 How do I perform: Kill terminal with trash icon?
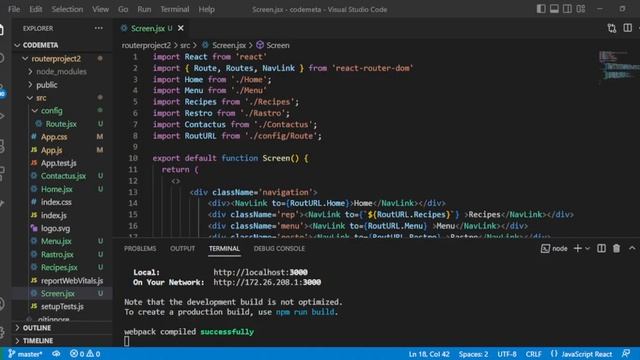click(x=616, y=248)
